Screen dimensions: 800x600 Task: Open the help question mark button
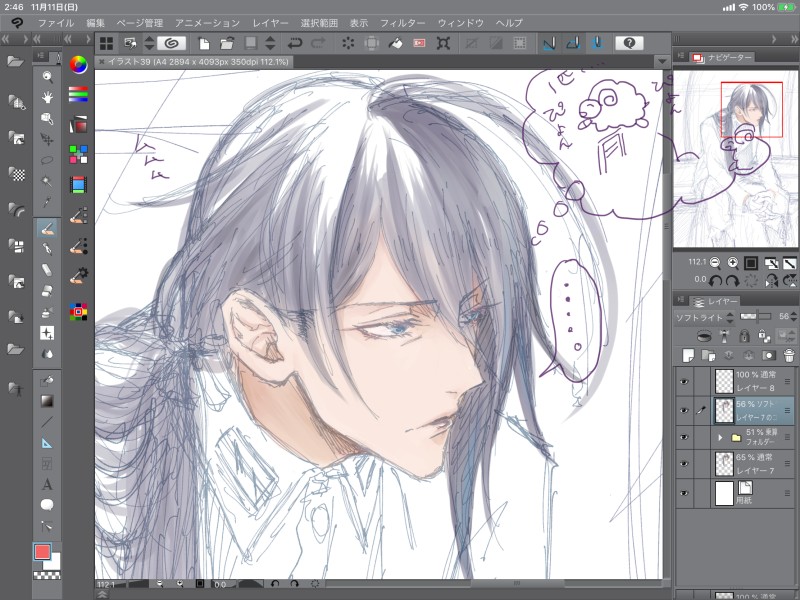coord(629,43)
